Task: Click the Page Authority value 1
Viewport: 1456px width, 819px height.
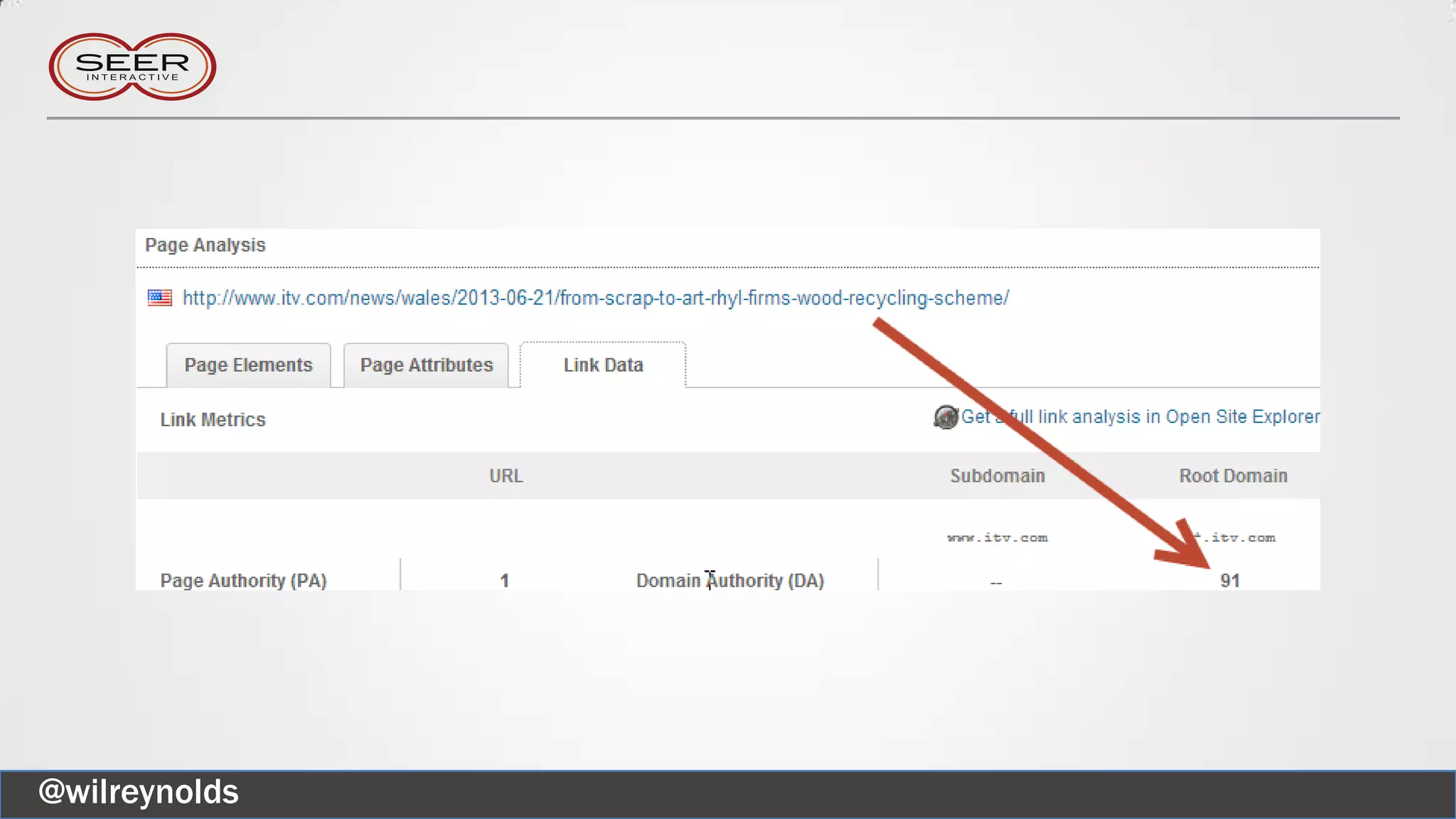Action: pos(504,581)
